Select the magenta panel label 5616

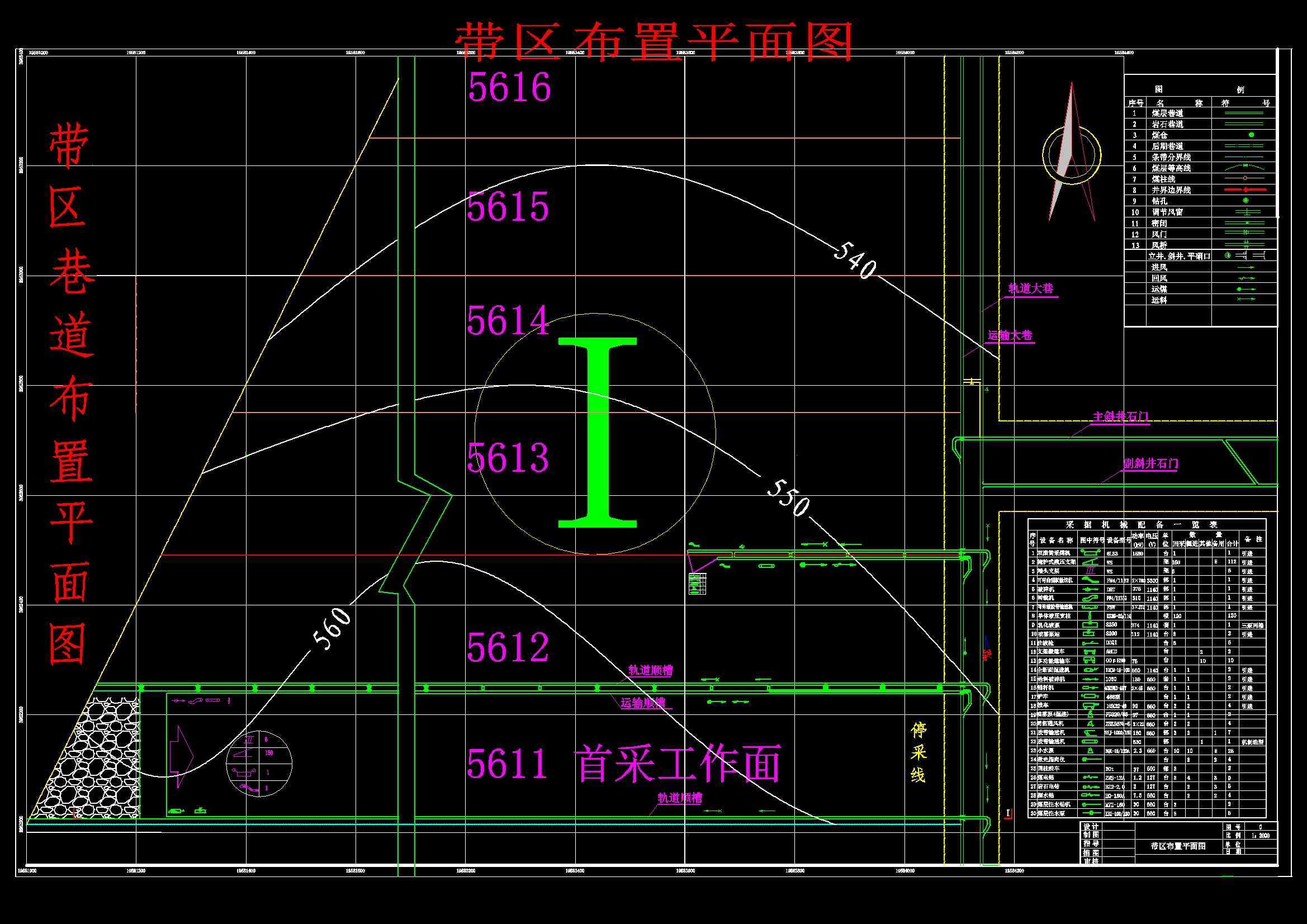pos(509,87)
